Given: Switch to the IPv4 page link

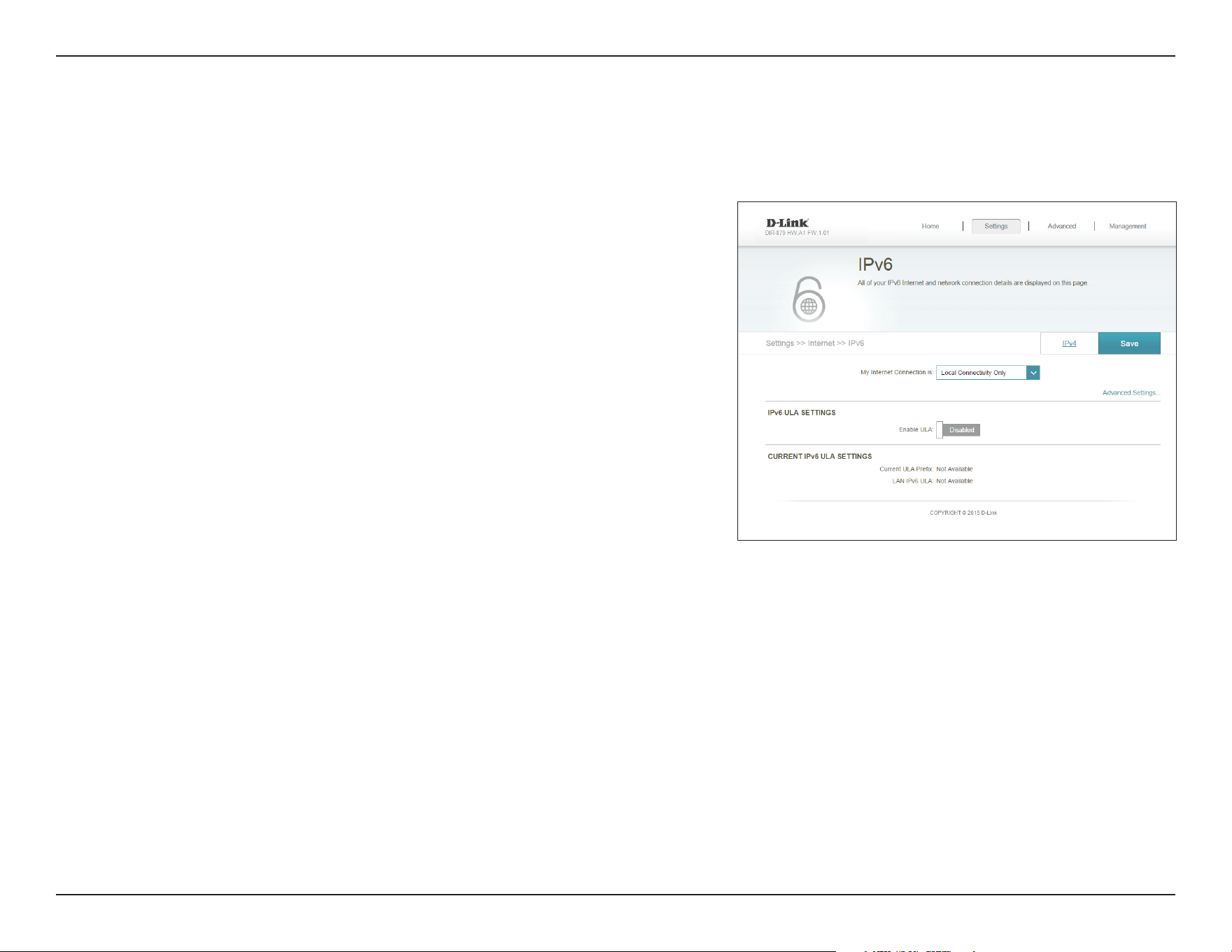Looking at the screenshot, I should 1069,343.
